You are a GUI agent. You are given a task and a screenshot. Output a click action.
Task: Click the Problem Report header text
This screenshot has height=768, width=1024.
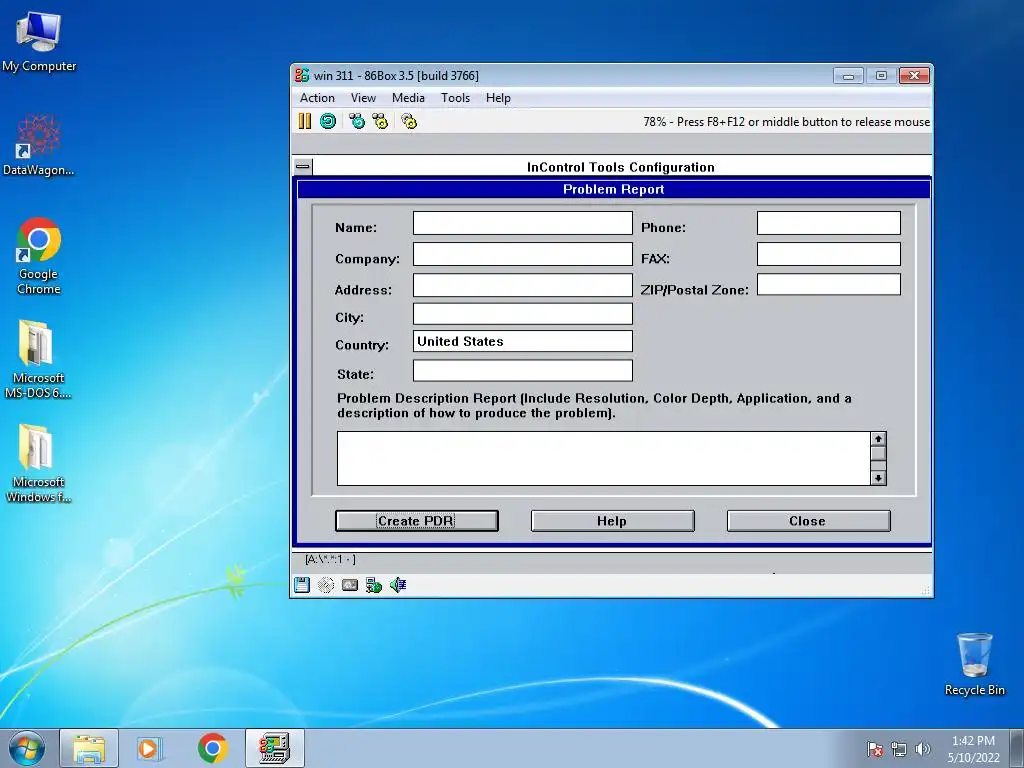point(614,189)
